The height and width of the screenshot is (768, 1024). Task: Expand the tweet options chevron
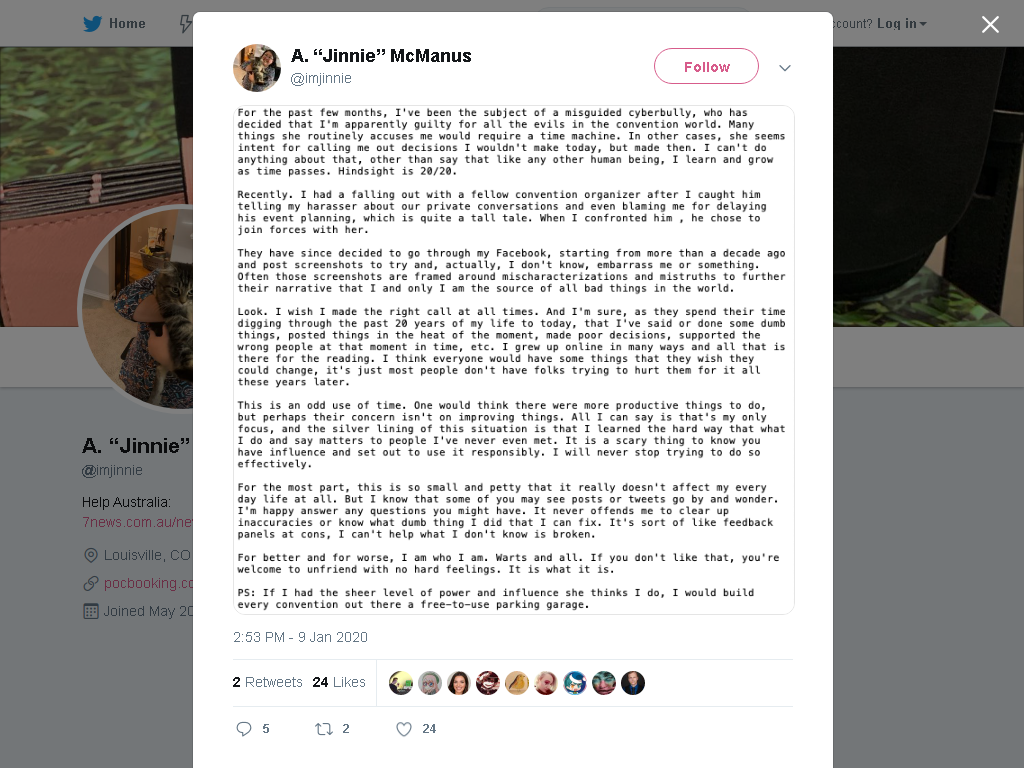(785, 68)
